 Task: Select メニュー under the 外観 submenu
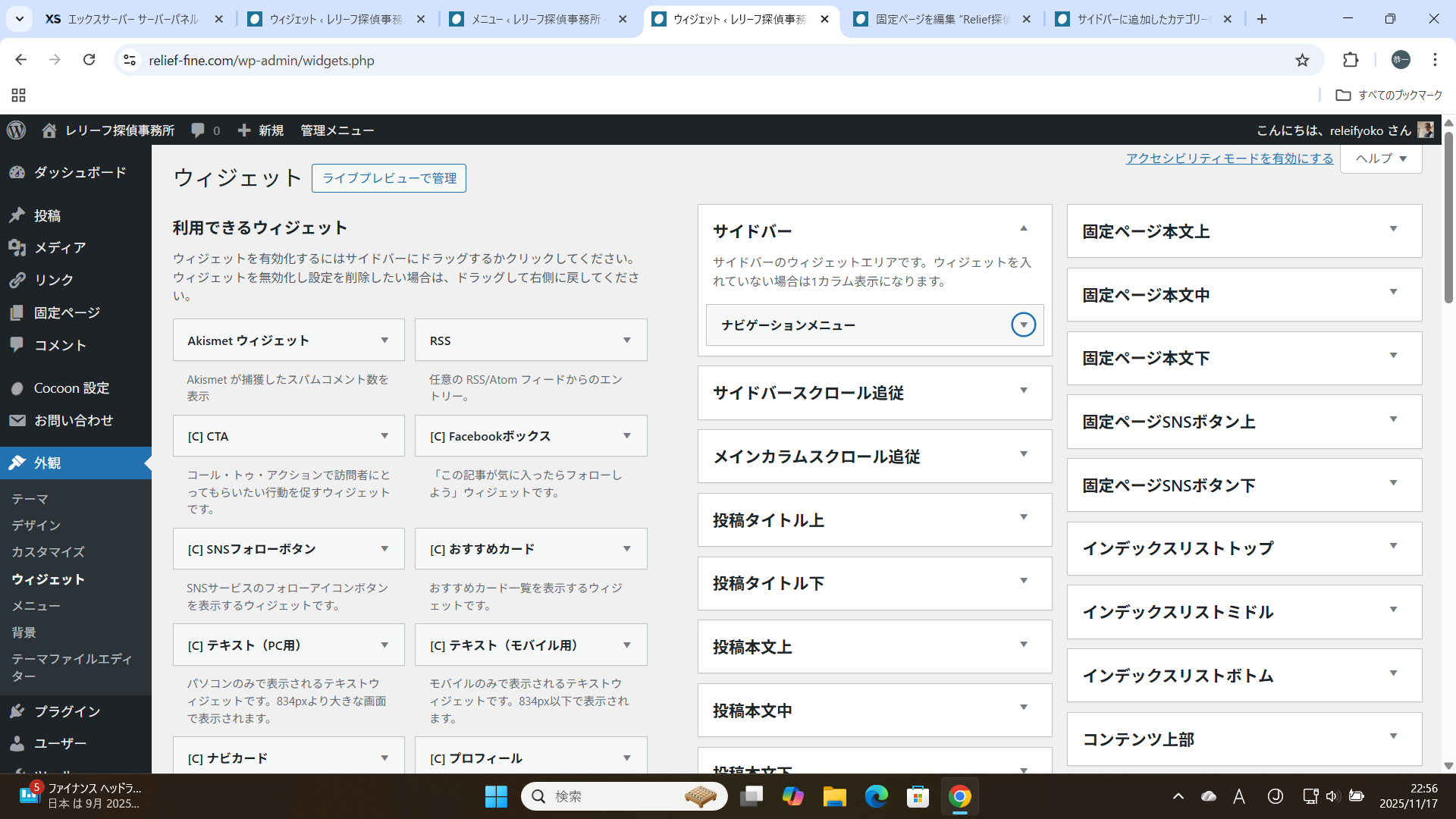click(x=36, y=606)
